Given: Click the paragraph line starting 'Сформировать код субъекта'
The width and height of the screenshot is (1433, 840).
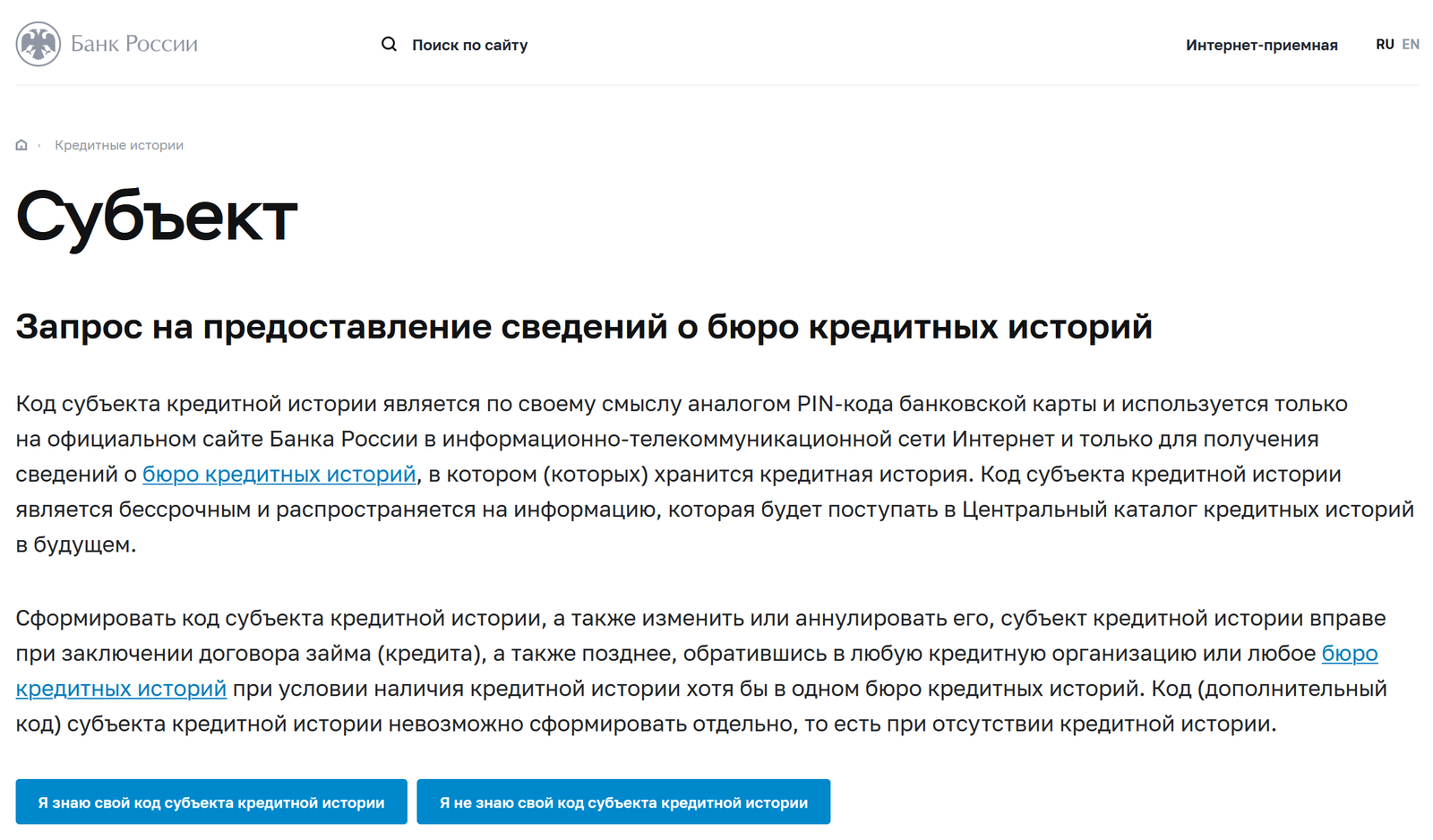Looking at the screenshot, I should click(700, 618).
